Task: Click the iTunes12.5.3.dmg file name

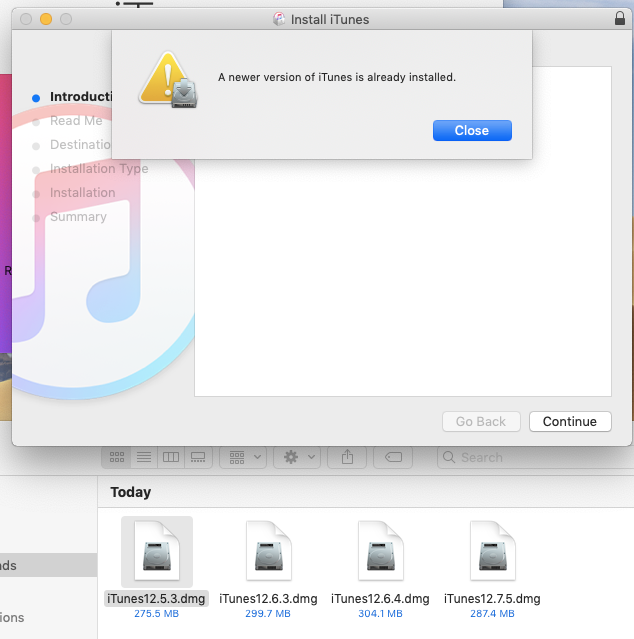Action: click(156, 599)
